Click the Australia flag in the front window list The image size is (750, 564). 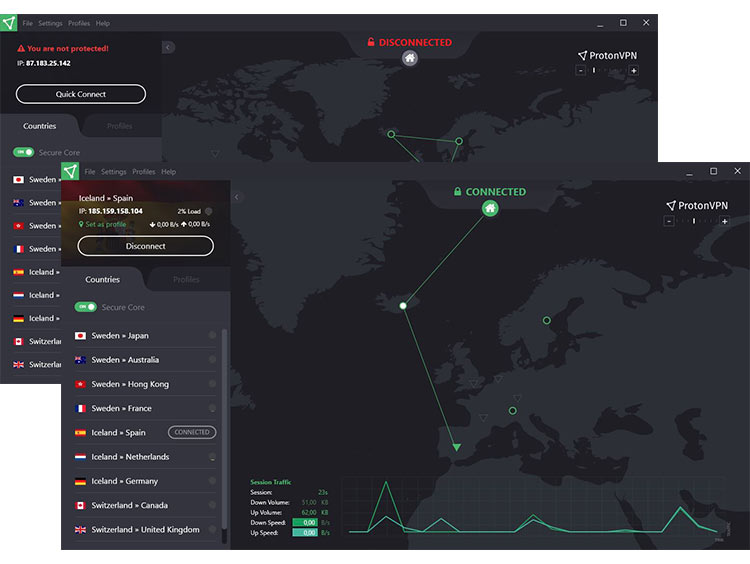coord(80,360)
